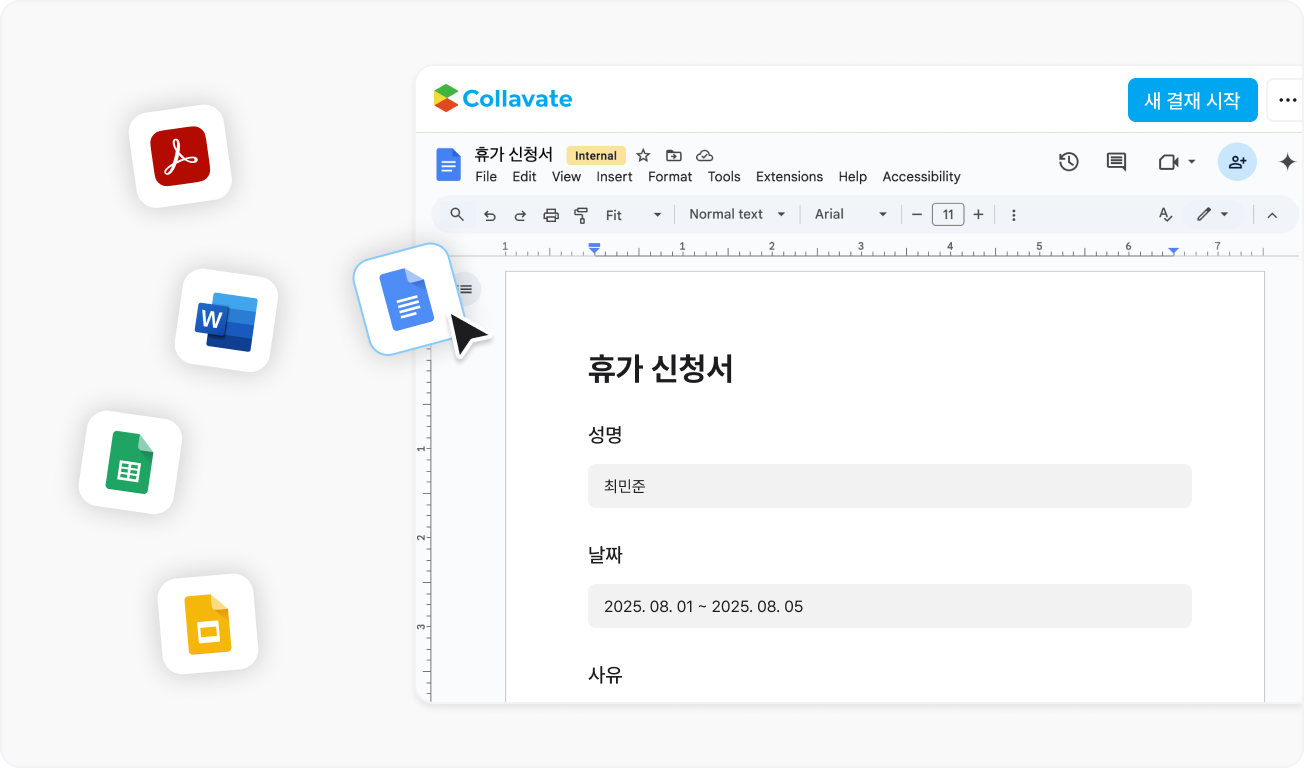Click the spelling check icon

click(1165, 214)
